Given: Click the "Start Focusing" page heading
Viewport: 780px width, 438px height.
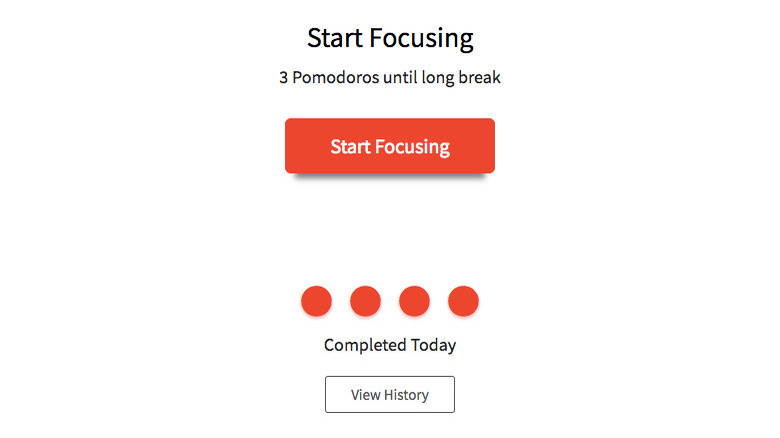Looking at the screenshot, I should pos(390,39).
